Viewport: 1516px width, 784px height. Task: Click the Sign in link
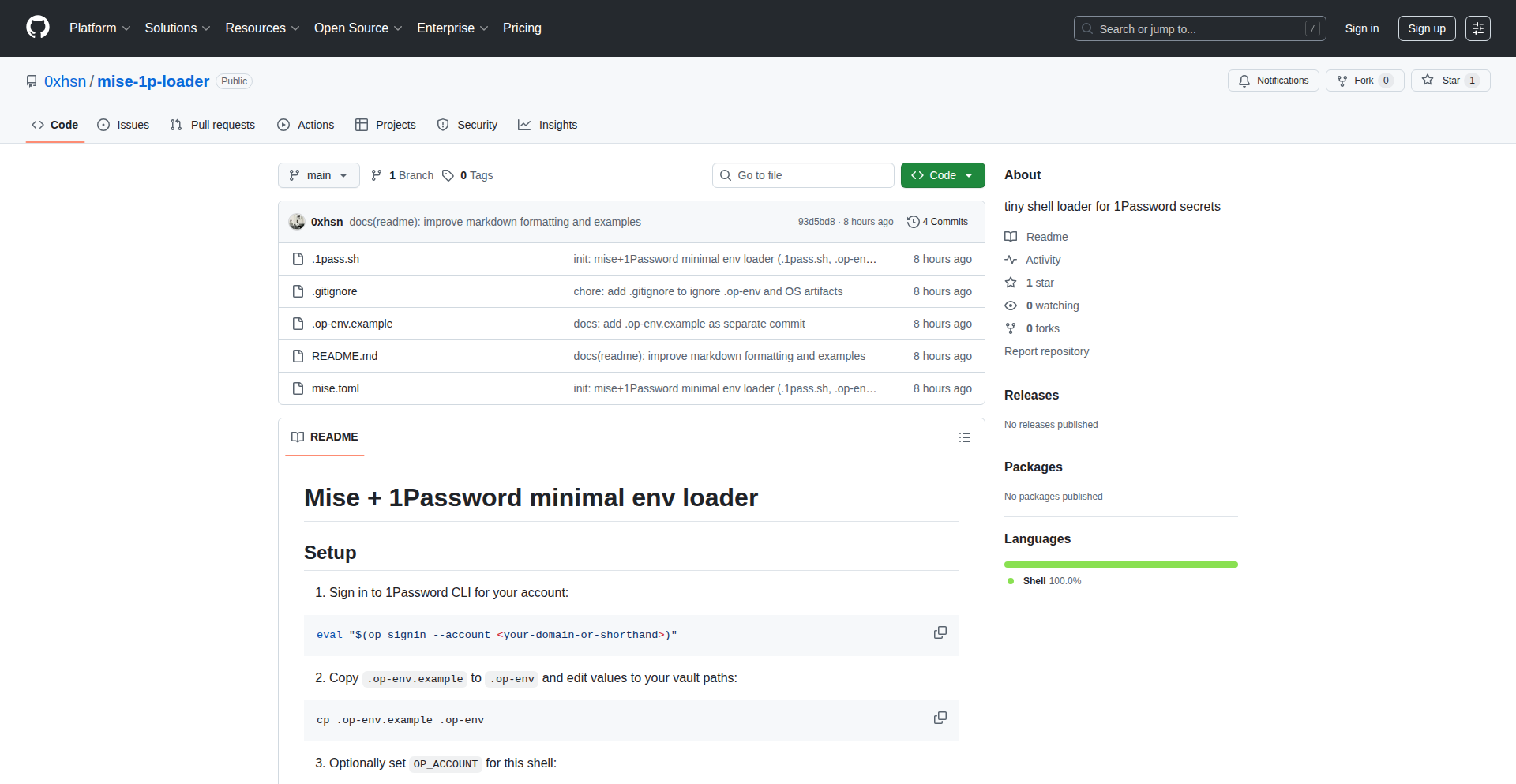[1362, 28]
